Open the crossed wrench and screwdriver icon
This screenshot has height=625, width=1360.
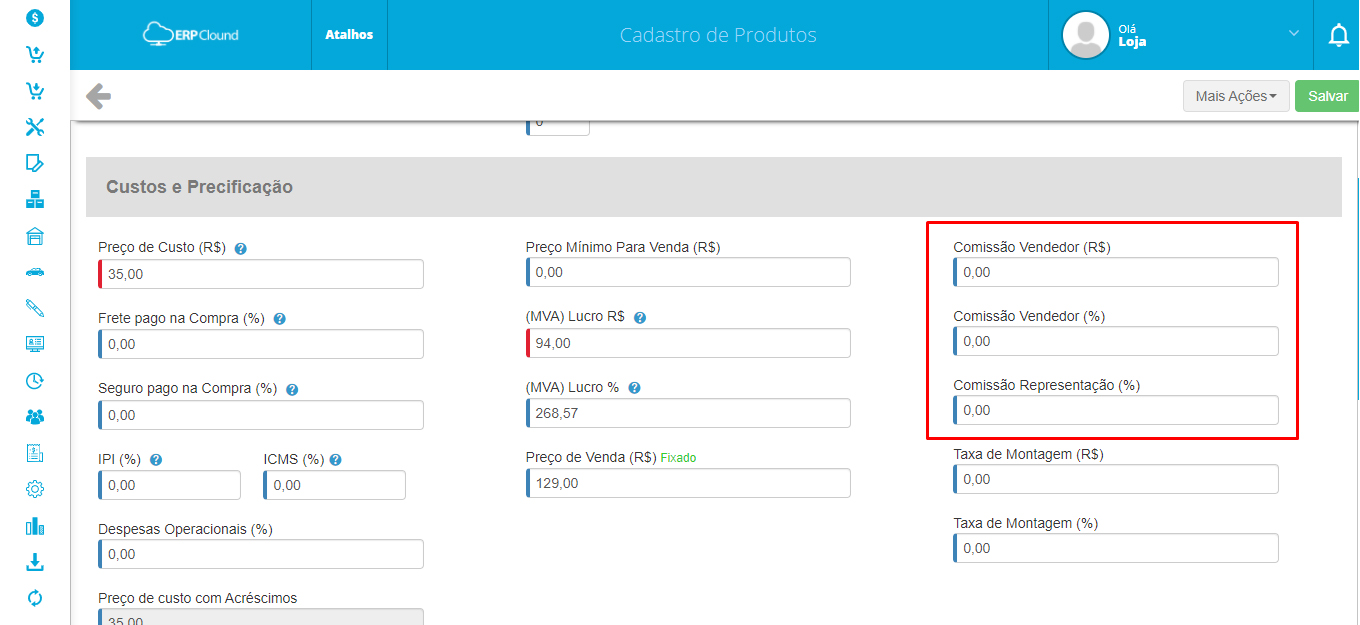click(35, 127)
